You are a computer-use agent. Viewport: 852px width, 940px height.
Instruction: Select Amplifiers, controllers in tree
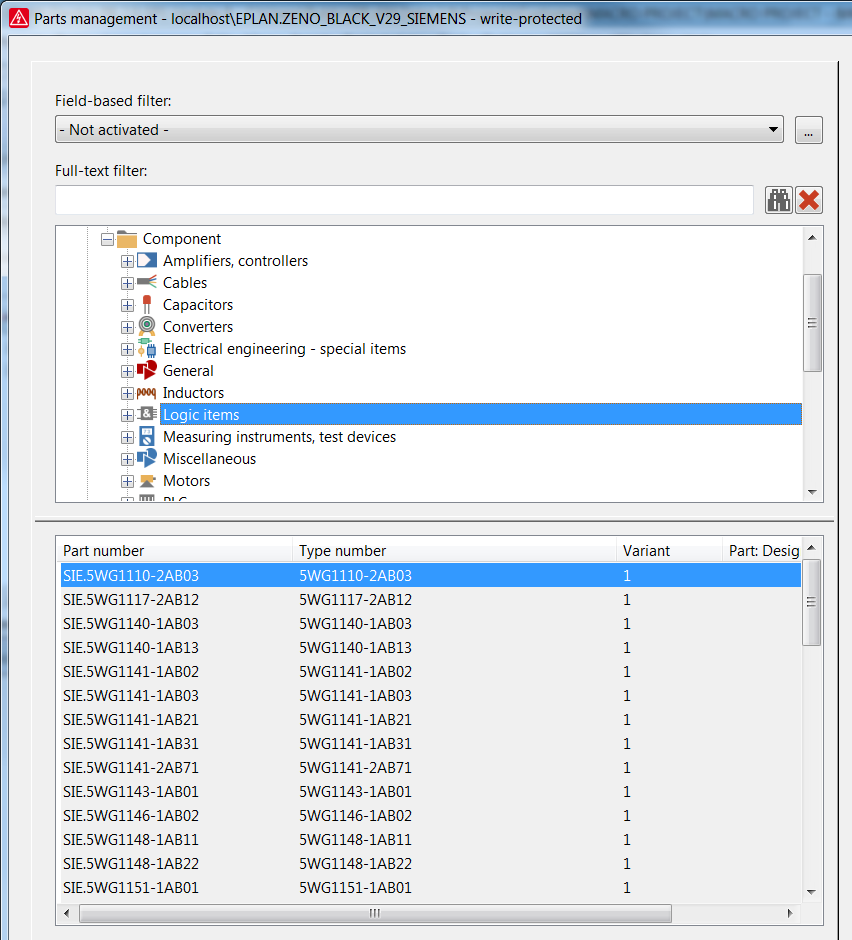(236, 261)
